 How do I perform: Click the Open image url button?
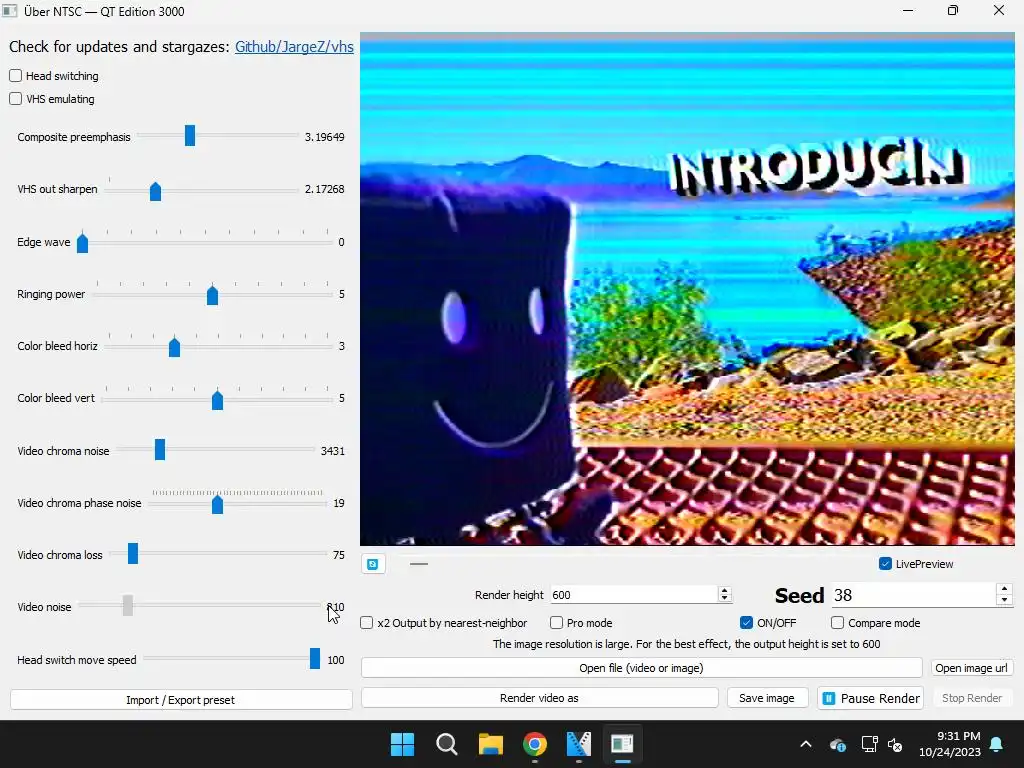(970, 668)
